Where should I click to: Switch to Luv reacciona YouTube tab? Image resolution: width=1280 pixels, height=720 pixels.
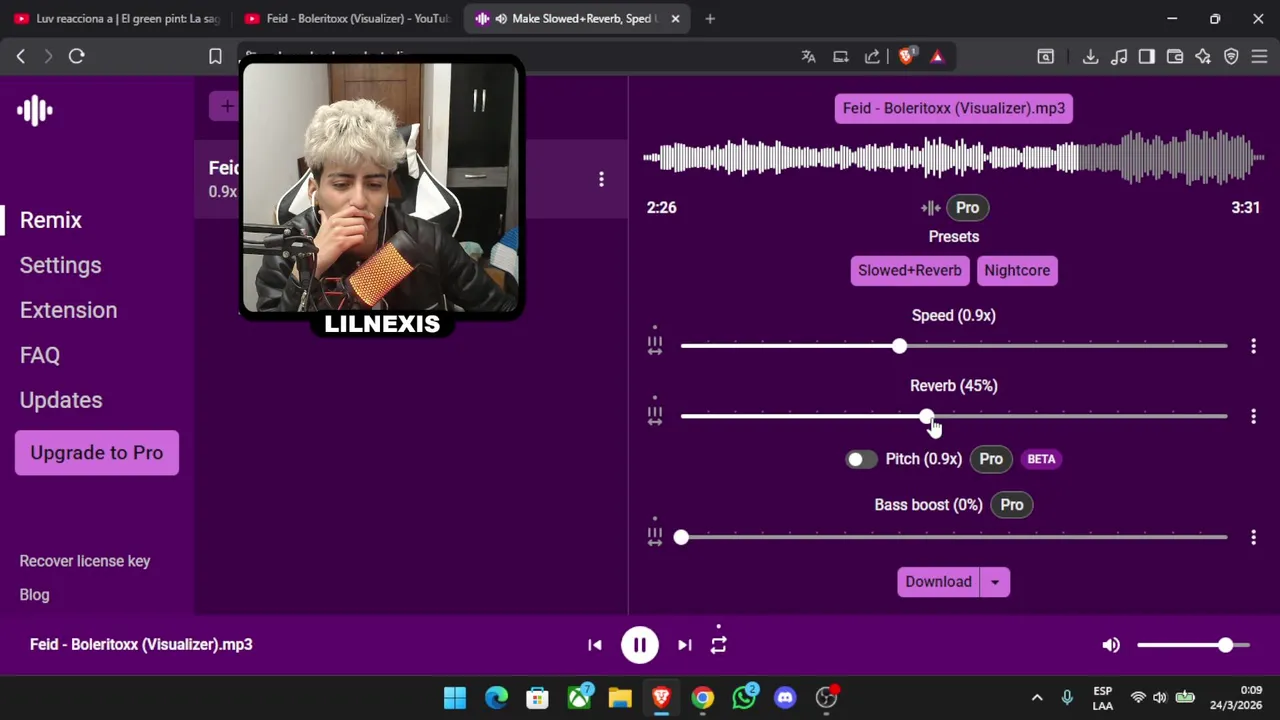click(117, 19)
